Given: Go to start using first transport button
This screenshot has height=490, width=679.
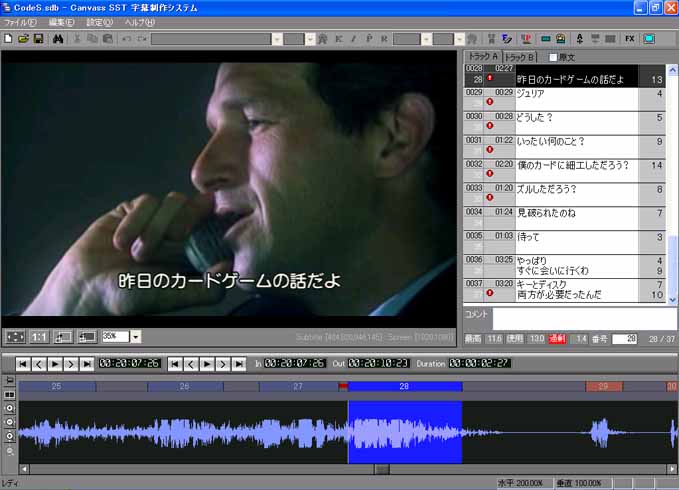Looking at the screenshot, I should click(x=23, y=364).
